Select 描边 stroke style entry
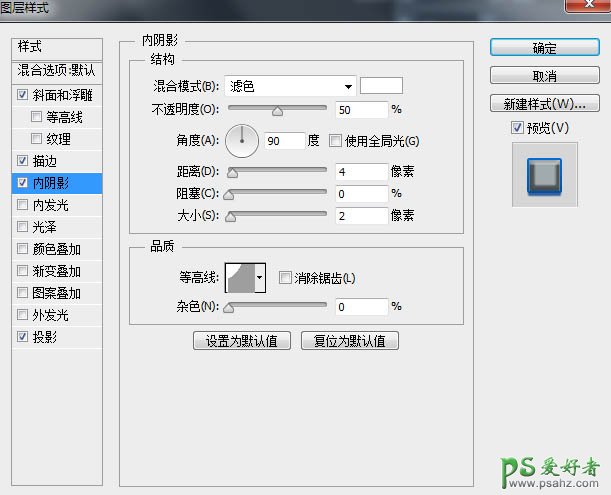The height and width of the screenshot is (495, 611). (46, 161)
